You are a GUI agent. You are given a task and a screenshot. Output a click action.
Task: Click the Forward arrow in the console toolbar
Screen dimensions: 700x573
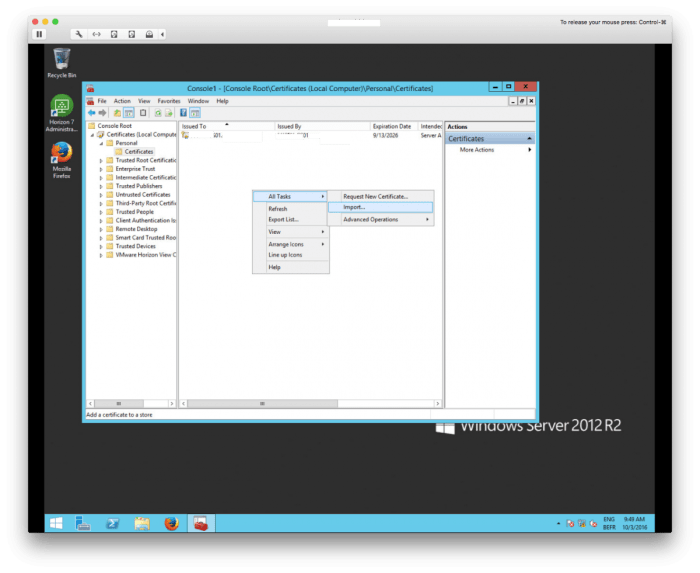click(102, 113)
